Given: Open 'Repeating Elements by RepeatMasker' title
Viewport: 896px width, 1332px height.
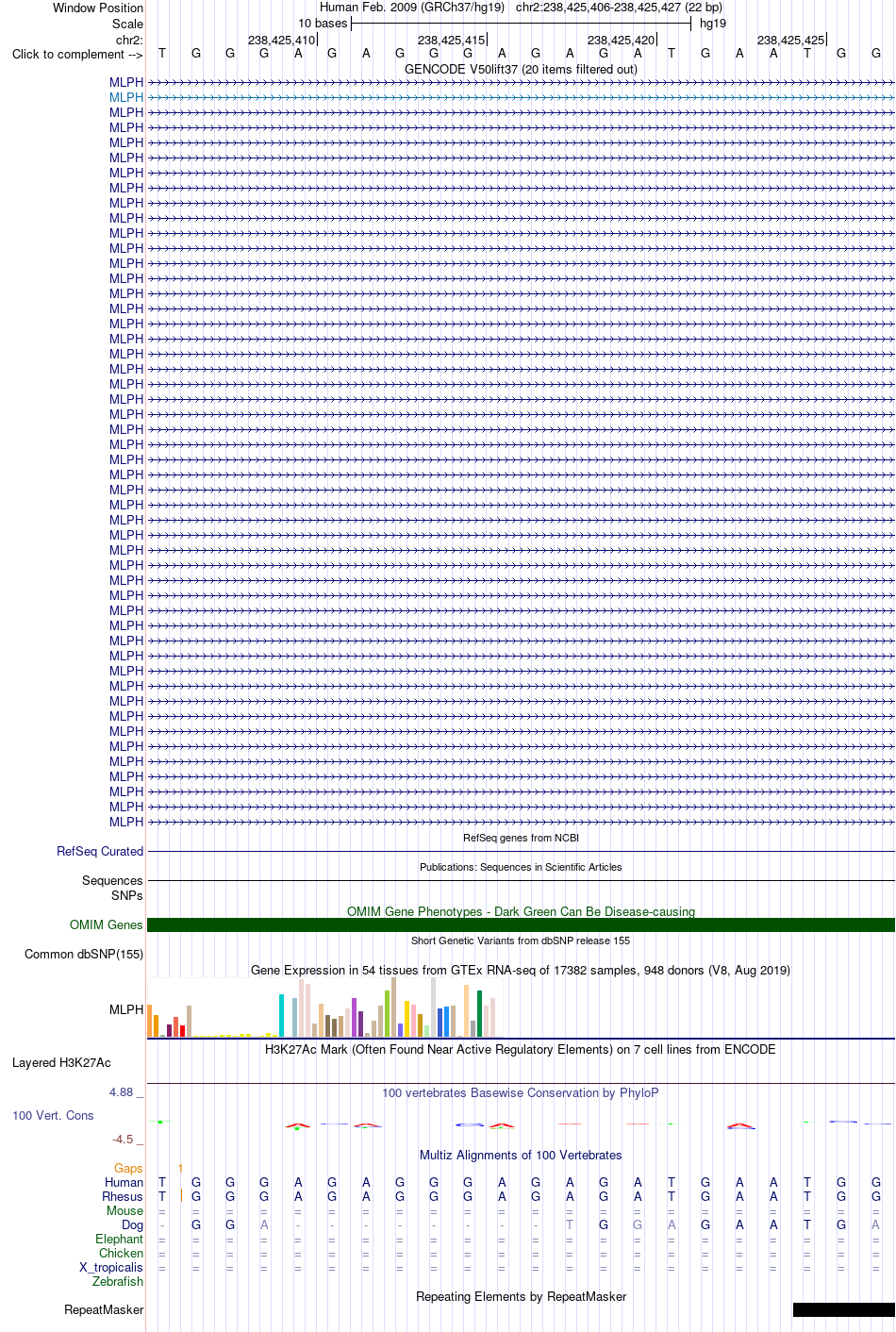Looking at the screenshot, I should 521,1296.
